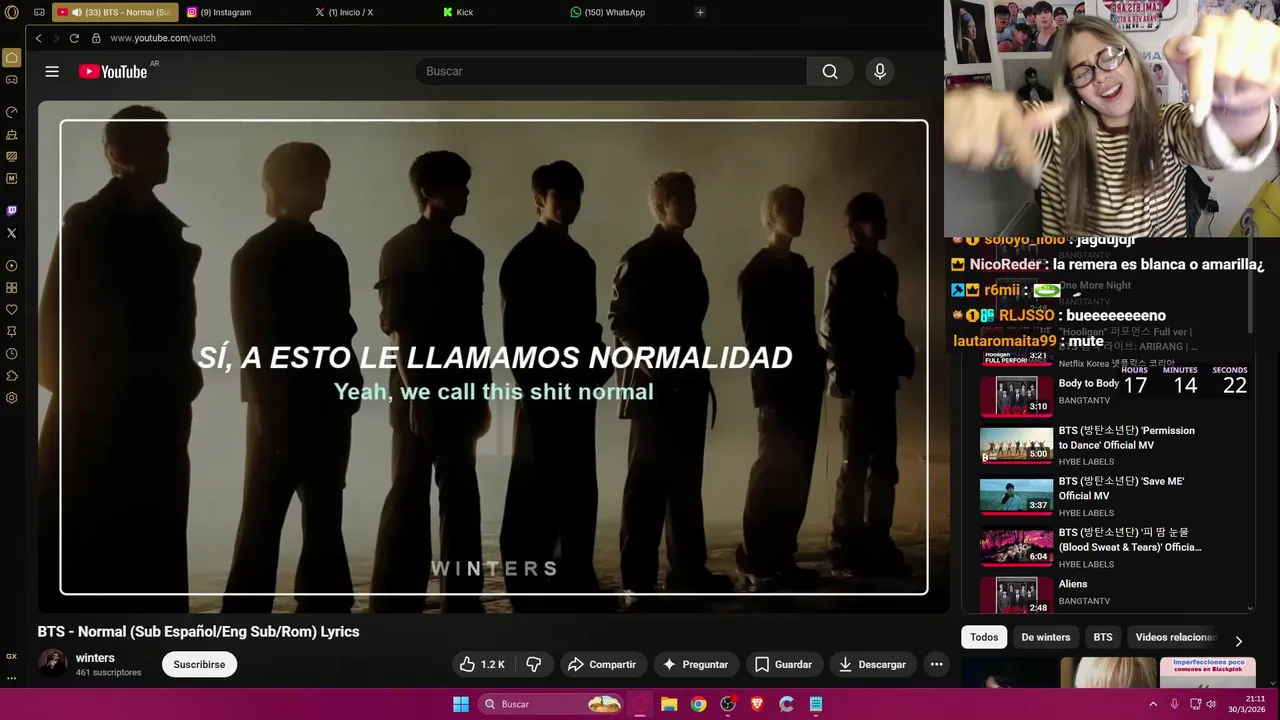Image resolution: width=1280 pixels, height=720 pixels.
Task: Open sidebar Settings gear icon
Action: pyautogui.click(x=12, y=398)
